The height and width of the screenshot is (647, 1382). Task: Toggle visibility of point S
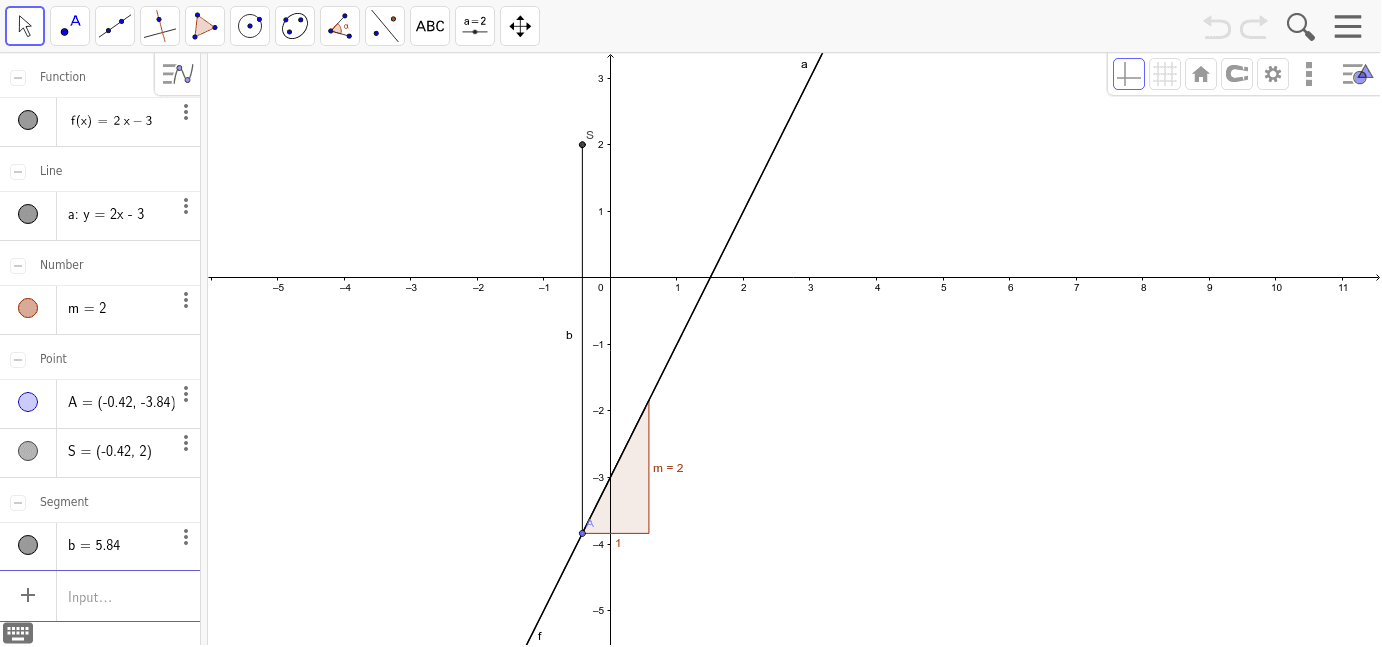[28, 451]
